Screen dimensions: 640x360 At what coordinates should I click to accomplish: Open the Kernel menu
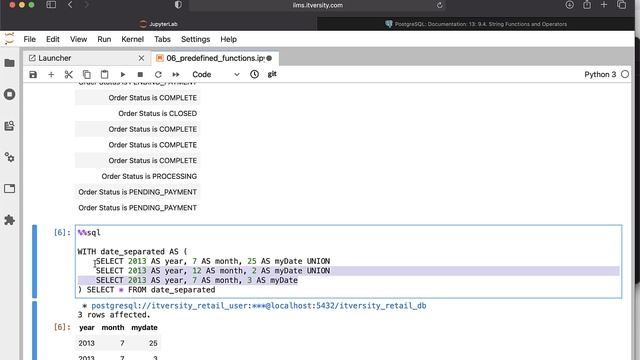pyautogui.click(x=132, y=39)
